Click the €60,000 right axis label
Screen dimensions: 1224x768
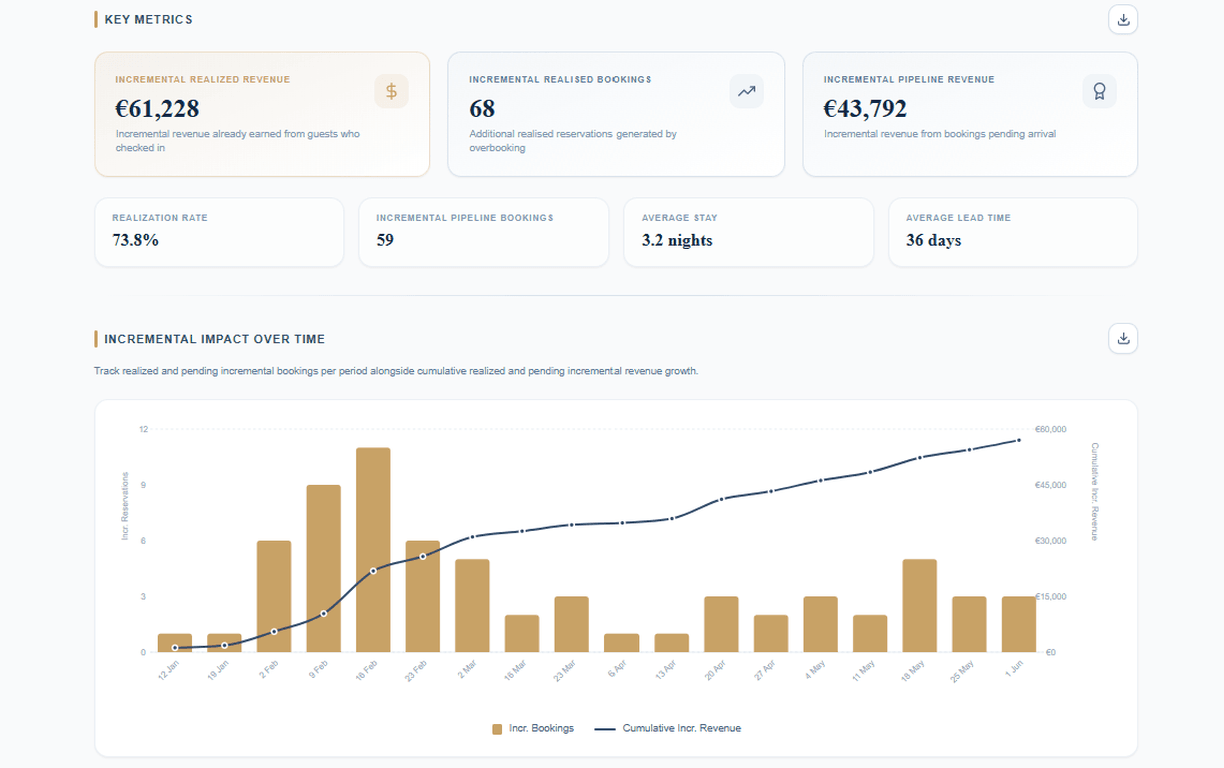click(x=1050, y=429)
